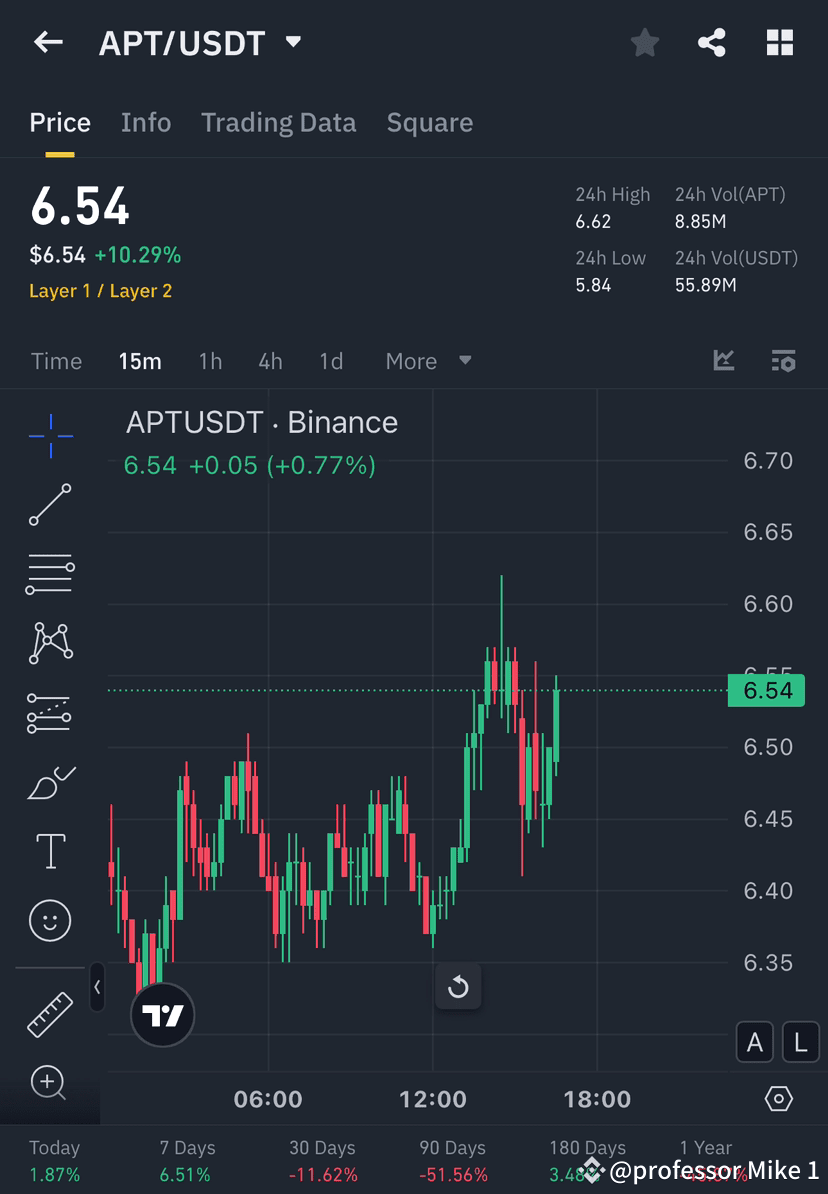Select the crosshair cursor tool

click(50, 435)
